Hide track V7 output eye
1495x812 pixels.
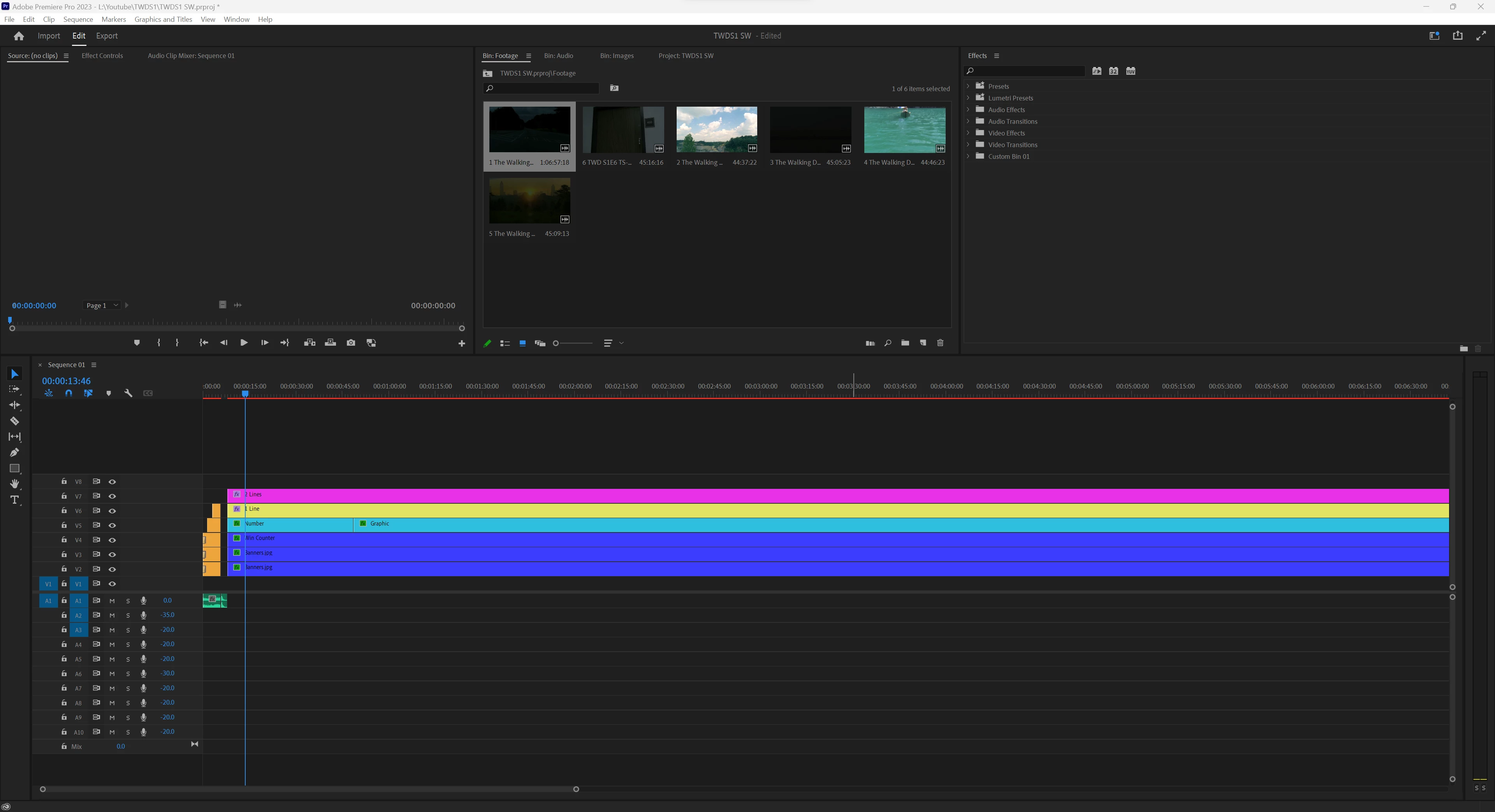(112, 496)
